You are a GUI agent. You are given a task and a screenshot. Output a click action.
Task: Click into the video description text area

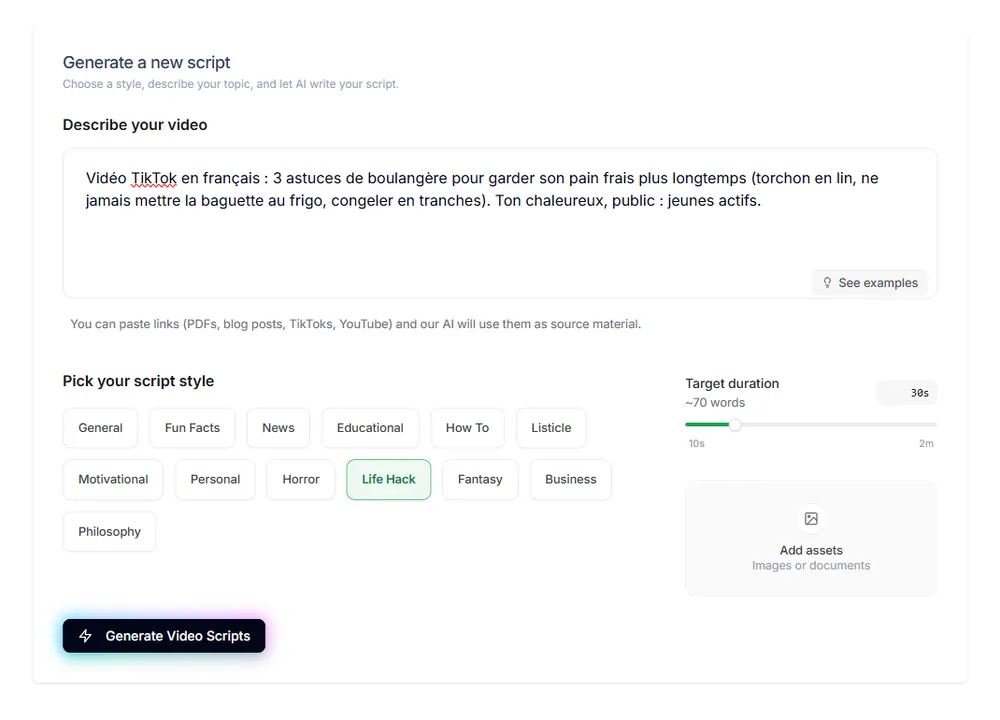(500, 223)
